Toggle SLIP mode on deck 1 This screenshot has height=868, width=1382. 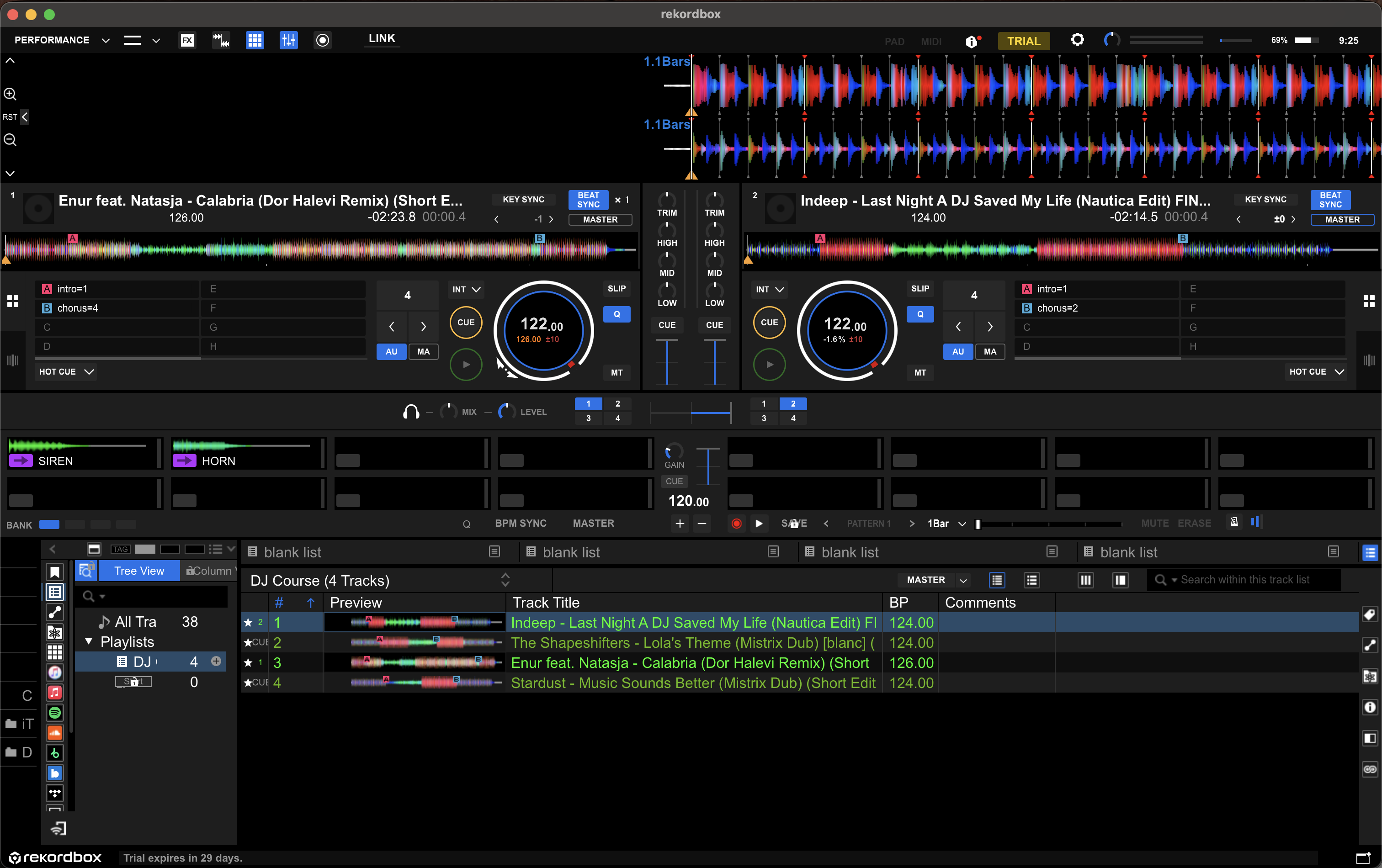[x=617, y=289]
